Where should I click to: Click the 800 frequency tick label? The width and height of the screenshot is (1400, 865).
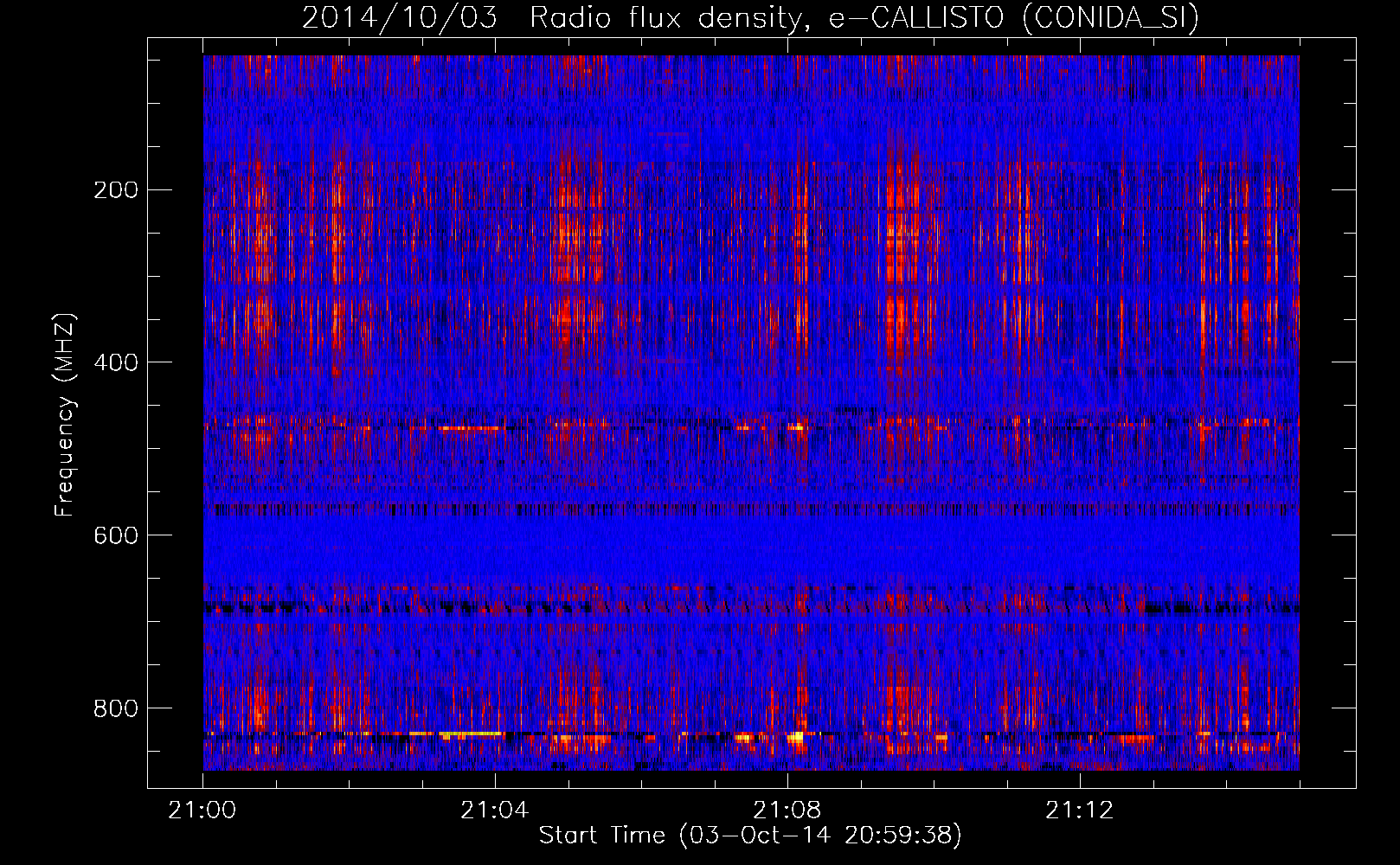point(116,708)
